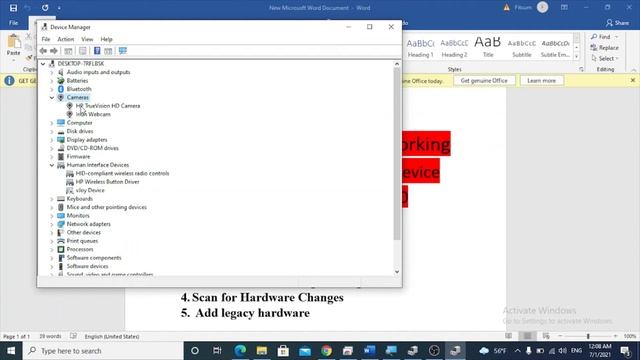Click English (United States) in status bar
The height and width of the screenshot is (360, 640).
pos(112,336)
